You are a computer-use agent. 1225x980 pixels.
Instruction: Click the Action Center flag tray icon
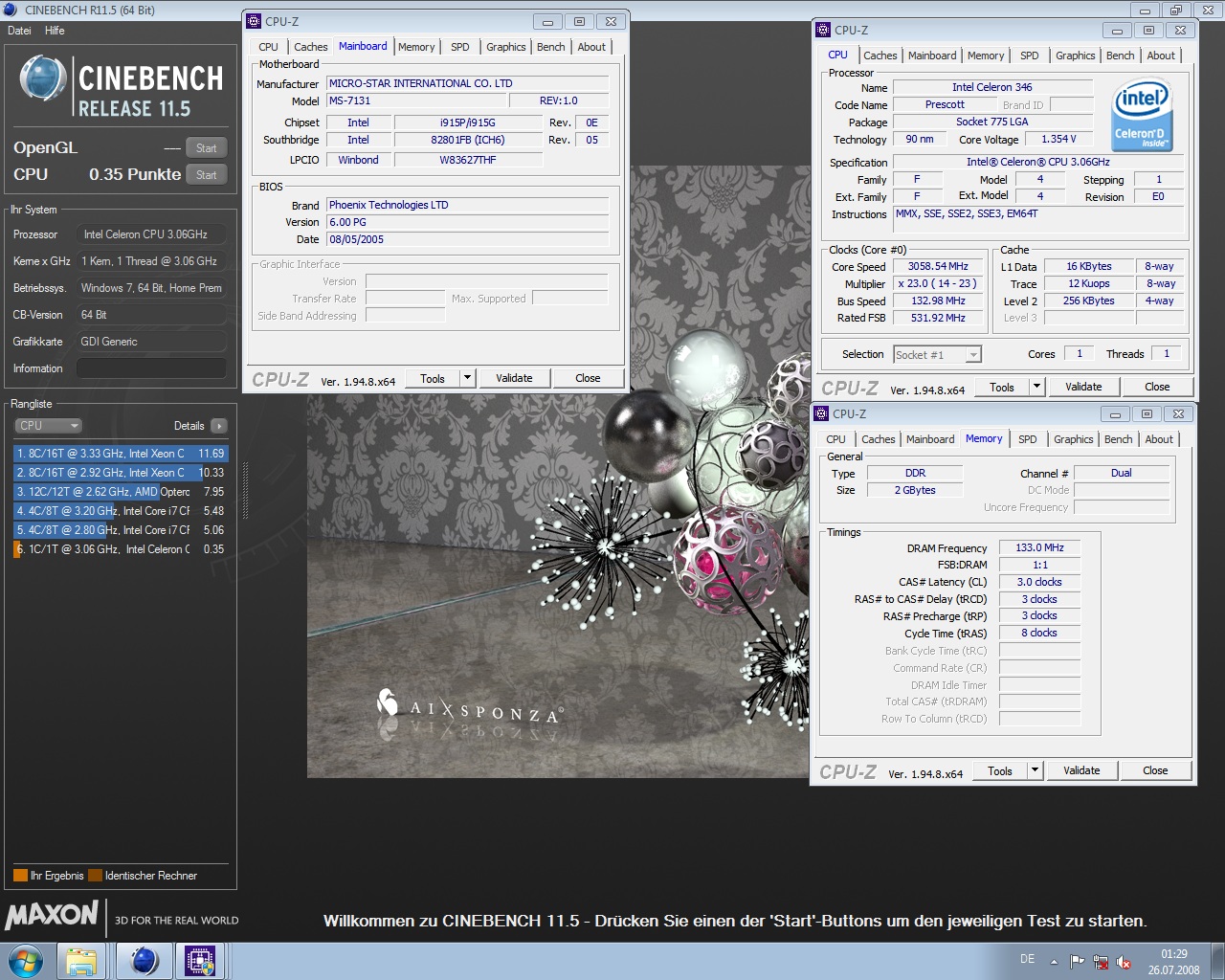(1078, 962)
